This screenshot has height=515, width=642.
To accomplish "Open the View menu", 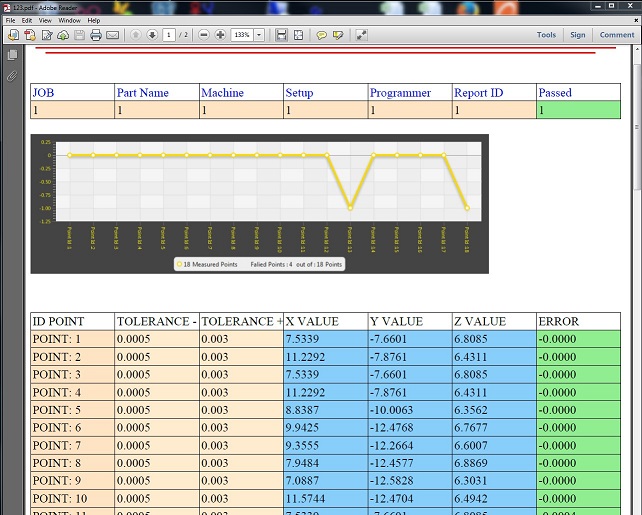I will point(45,20).
